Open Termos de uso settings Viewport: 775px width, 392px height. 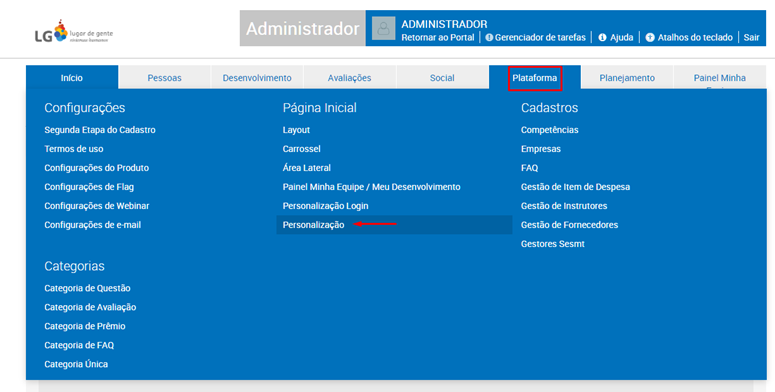74,149
